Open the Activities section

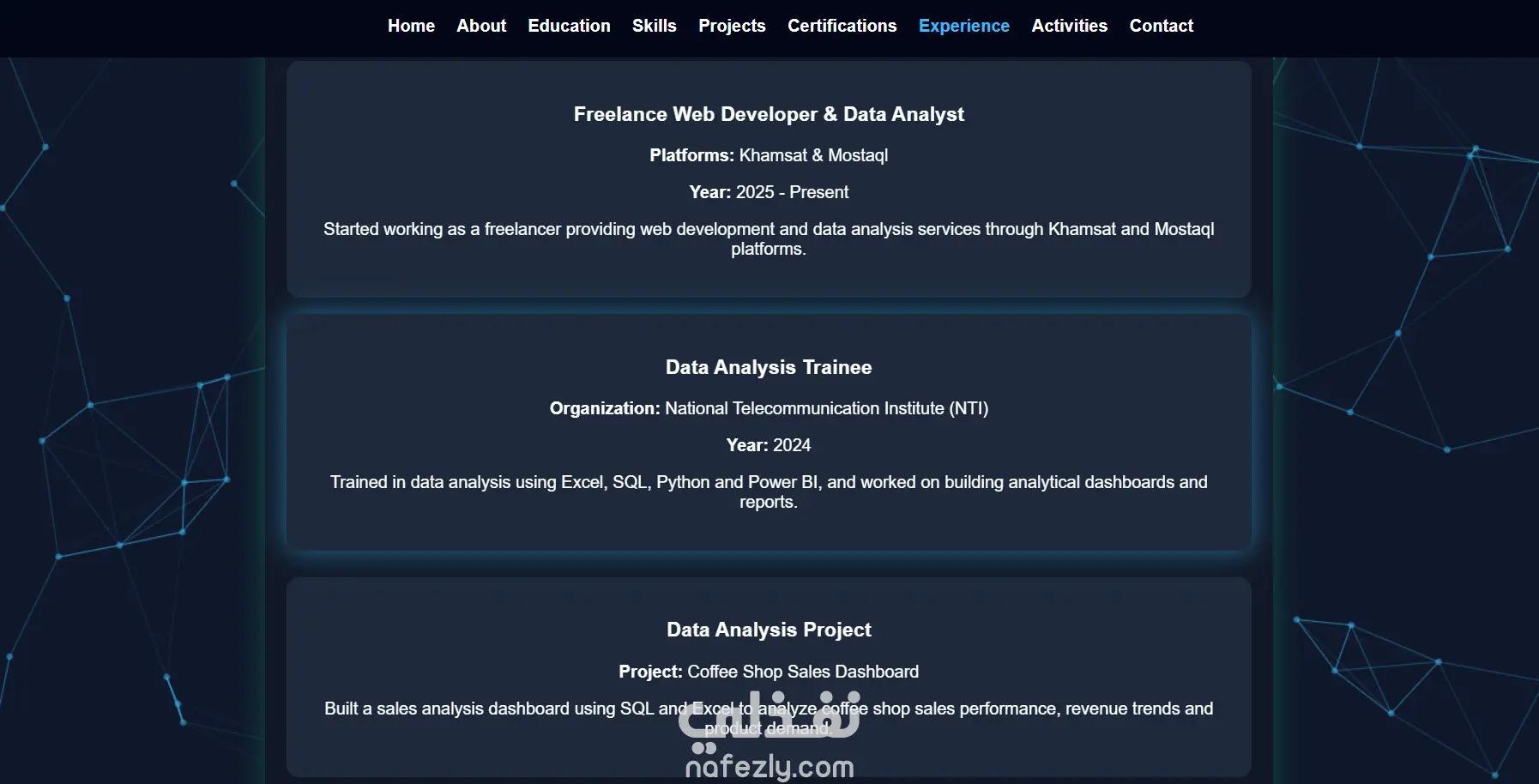pos(1069,26)
